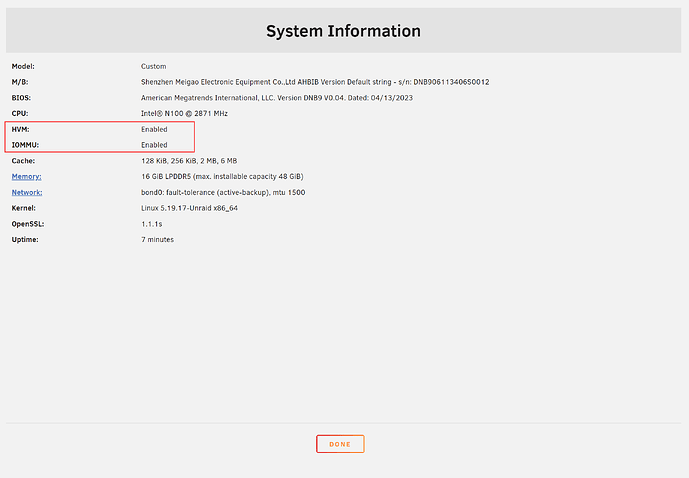Open the Memory link
Image resolution: width=689 pixels, height=478 pixels.
26,176
